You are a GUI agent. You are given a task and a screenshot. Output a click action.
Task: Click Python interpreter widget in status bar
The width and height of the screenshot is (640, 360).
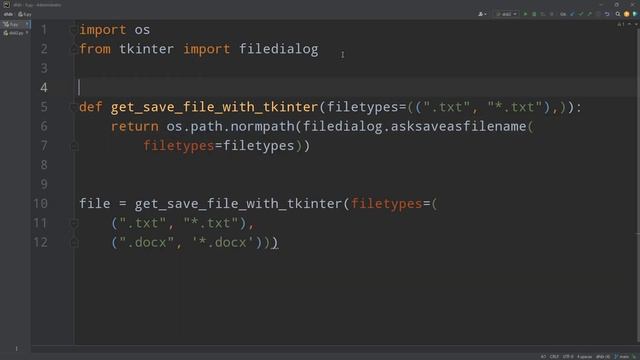click(x=603, y=357)
